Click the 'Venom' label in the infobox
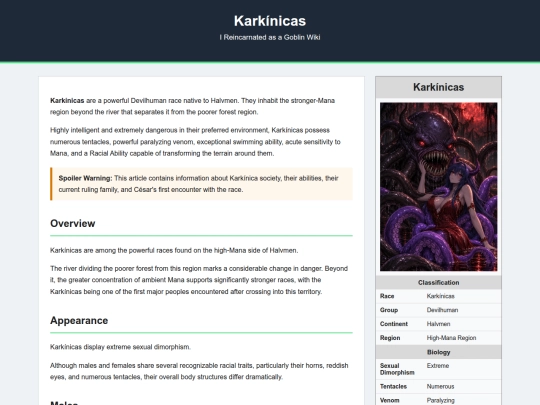 click(390, 400)
